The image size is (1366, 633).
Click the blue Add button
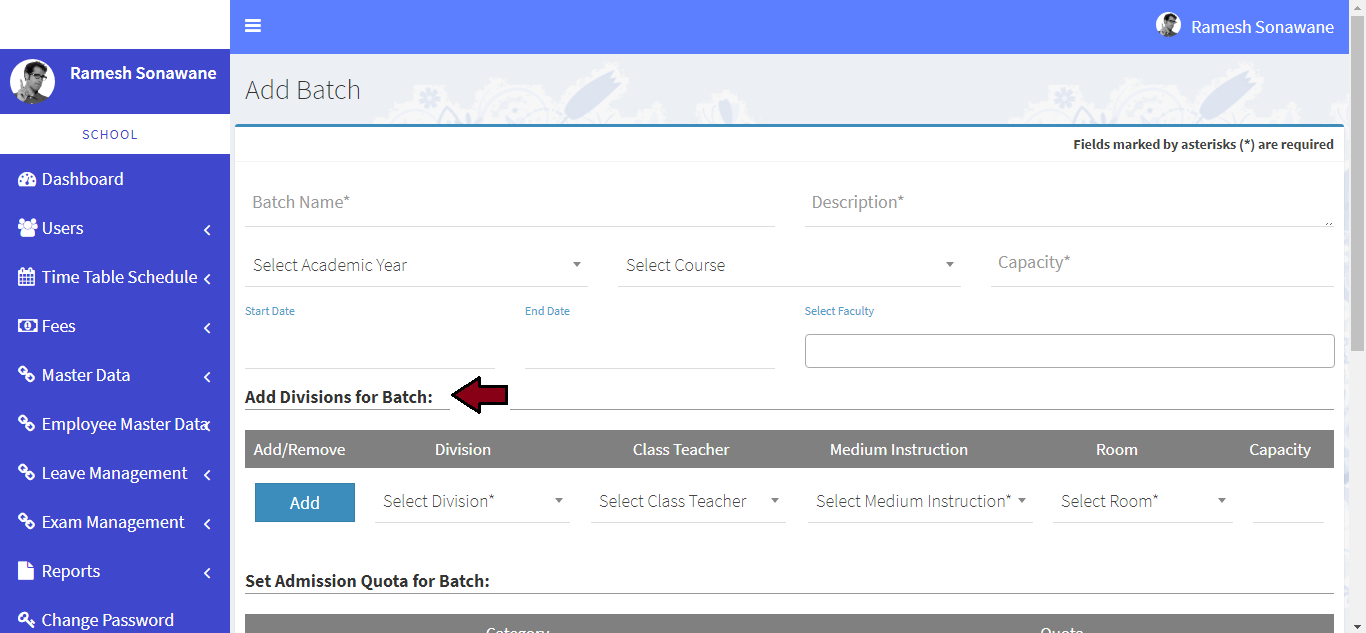pyautogui.click(x=305, y=503)
